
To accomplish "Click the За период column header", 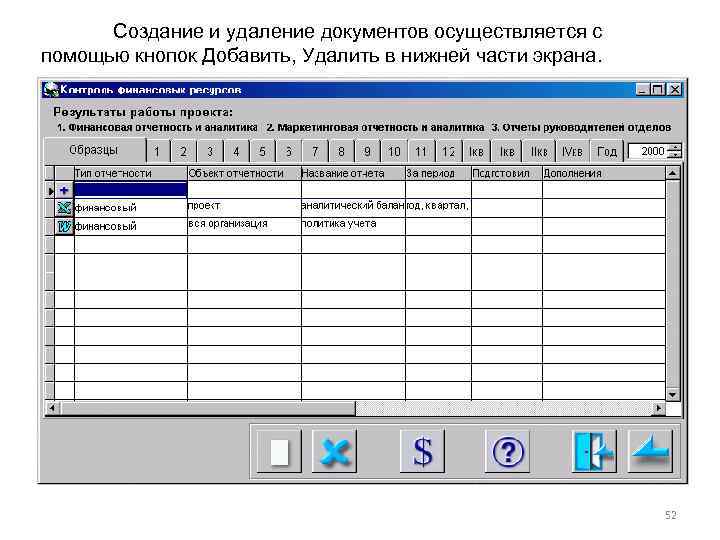I will coord(439,174).
